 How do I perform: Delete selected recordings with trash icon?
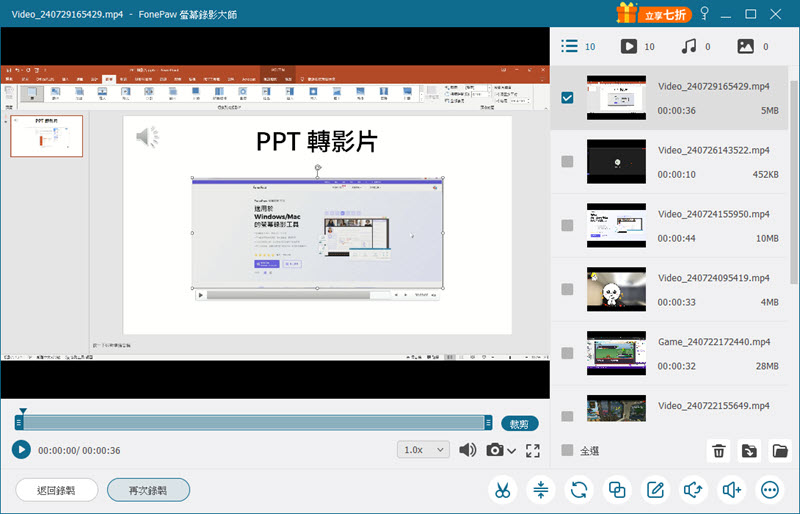718,451
